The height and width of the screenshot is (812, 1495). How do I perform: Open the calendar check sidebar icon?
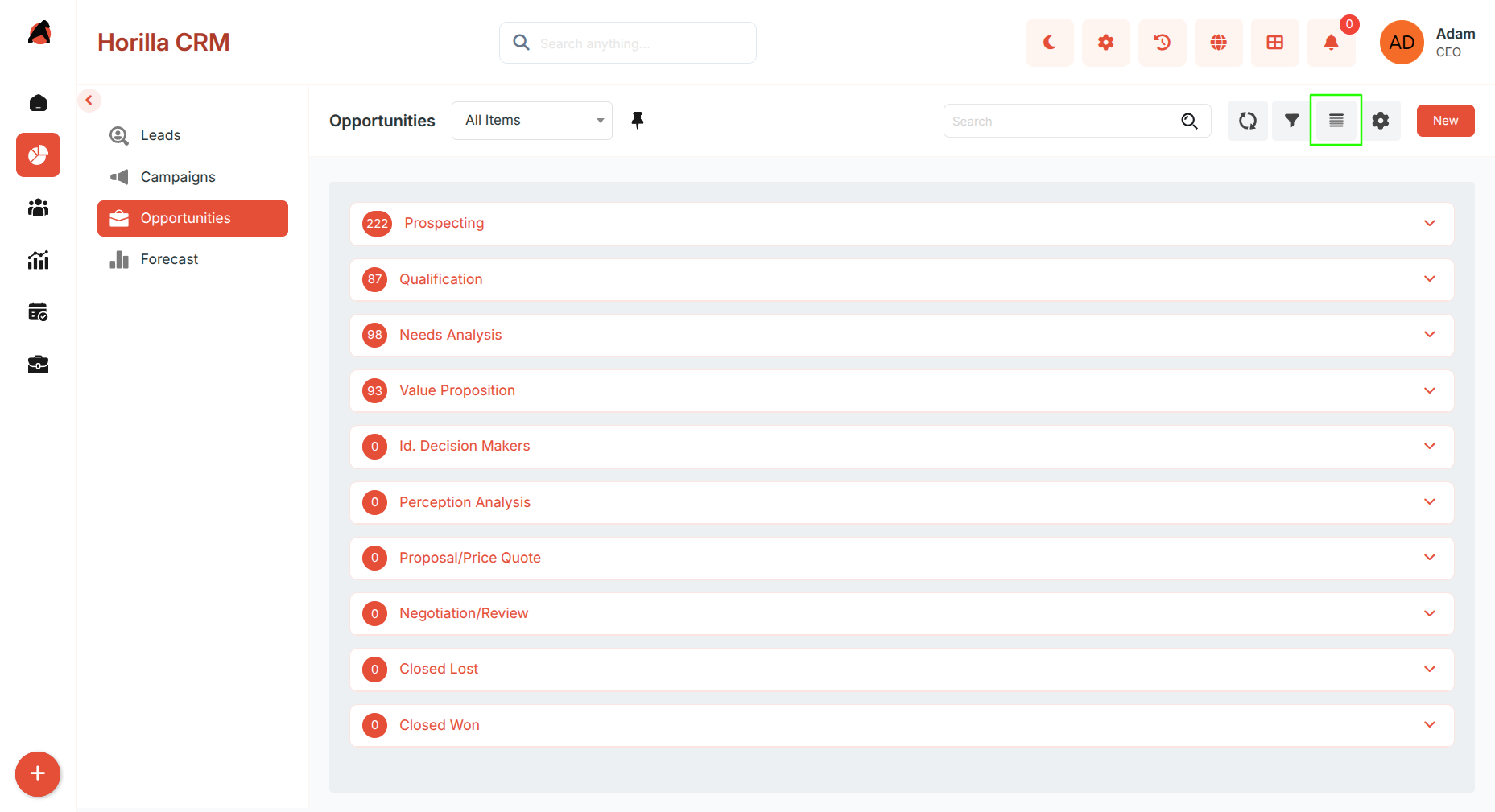[x=38, y=312]
